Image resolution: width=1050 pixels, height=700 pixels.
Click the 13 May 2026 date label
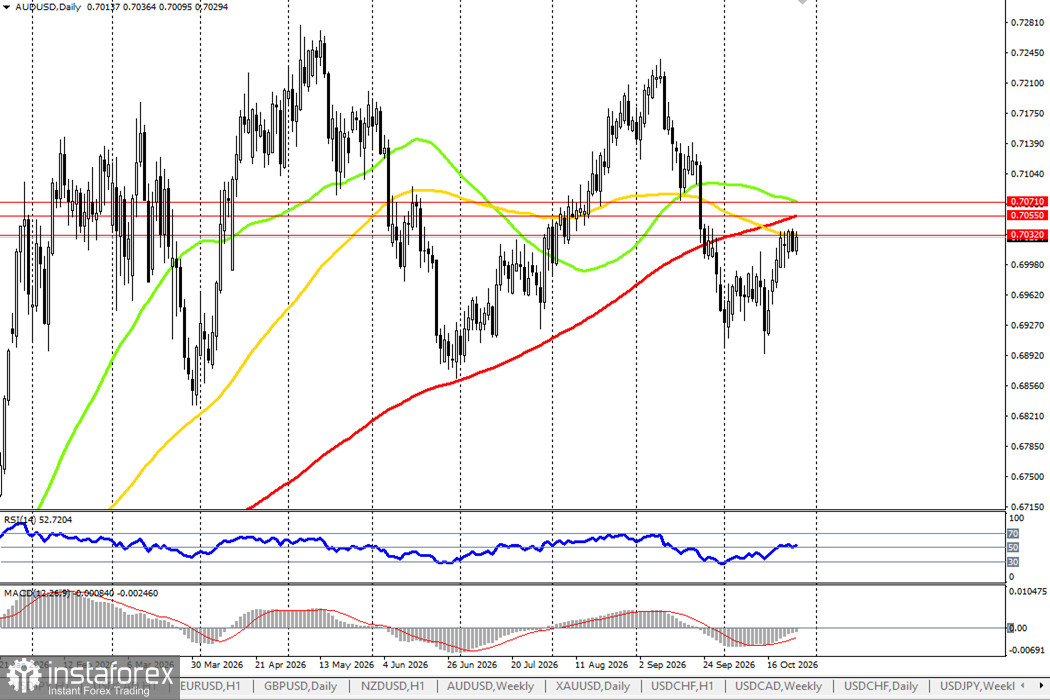pos(346,665)
